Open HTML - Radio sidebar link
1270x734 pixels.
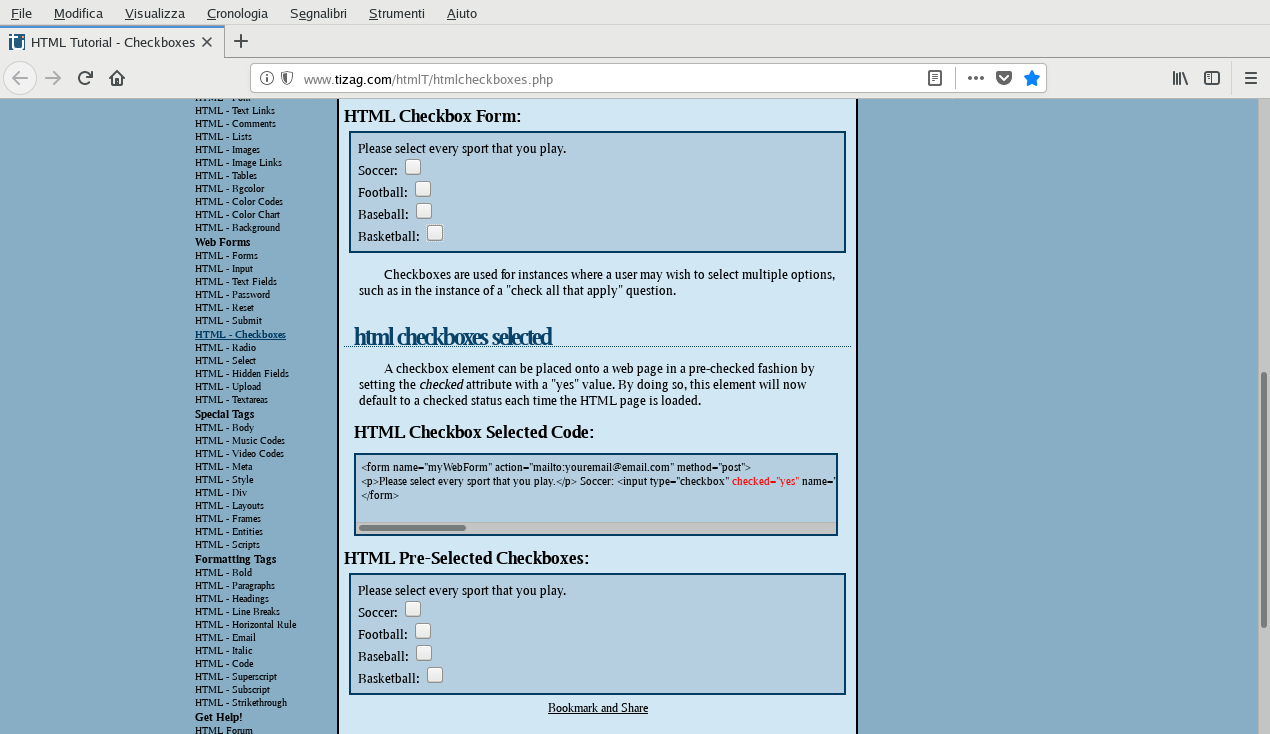[225, 347]
